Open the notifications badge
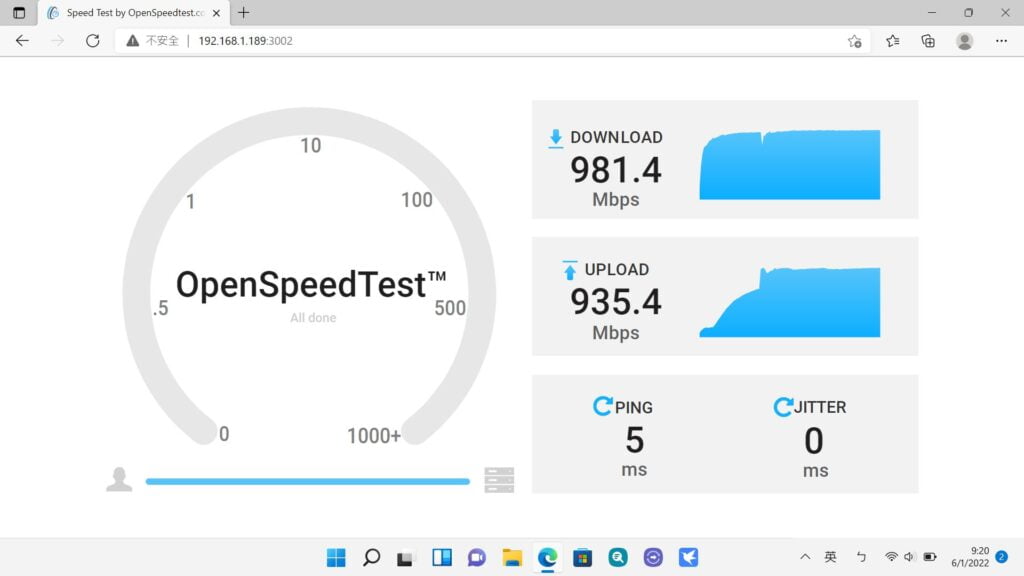1024x576 pixels. [x=1001, y=556]
